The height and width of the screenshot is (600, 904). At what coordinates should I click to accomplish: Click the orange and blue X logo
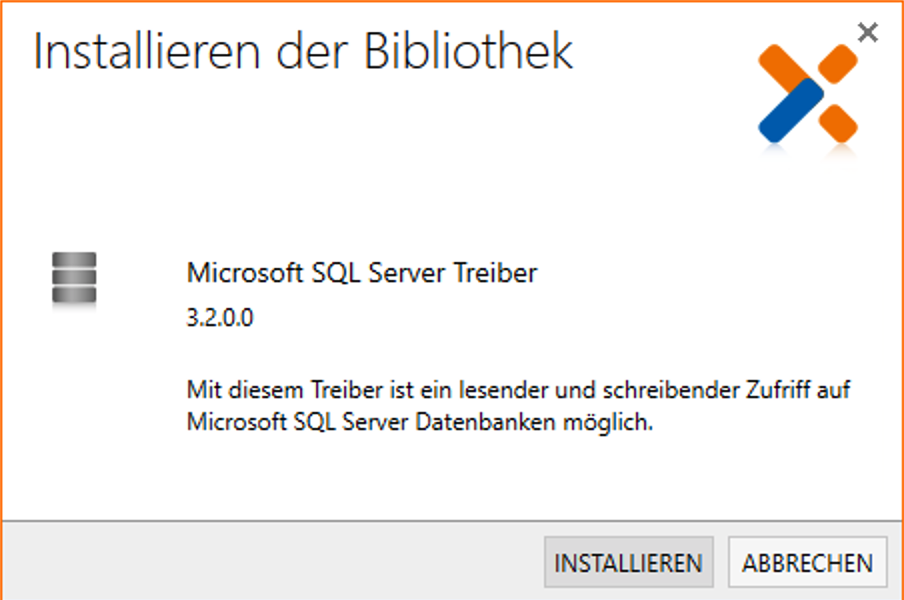click(x=808, y=94)
